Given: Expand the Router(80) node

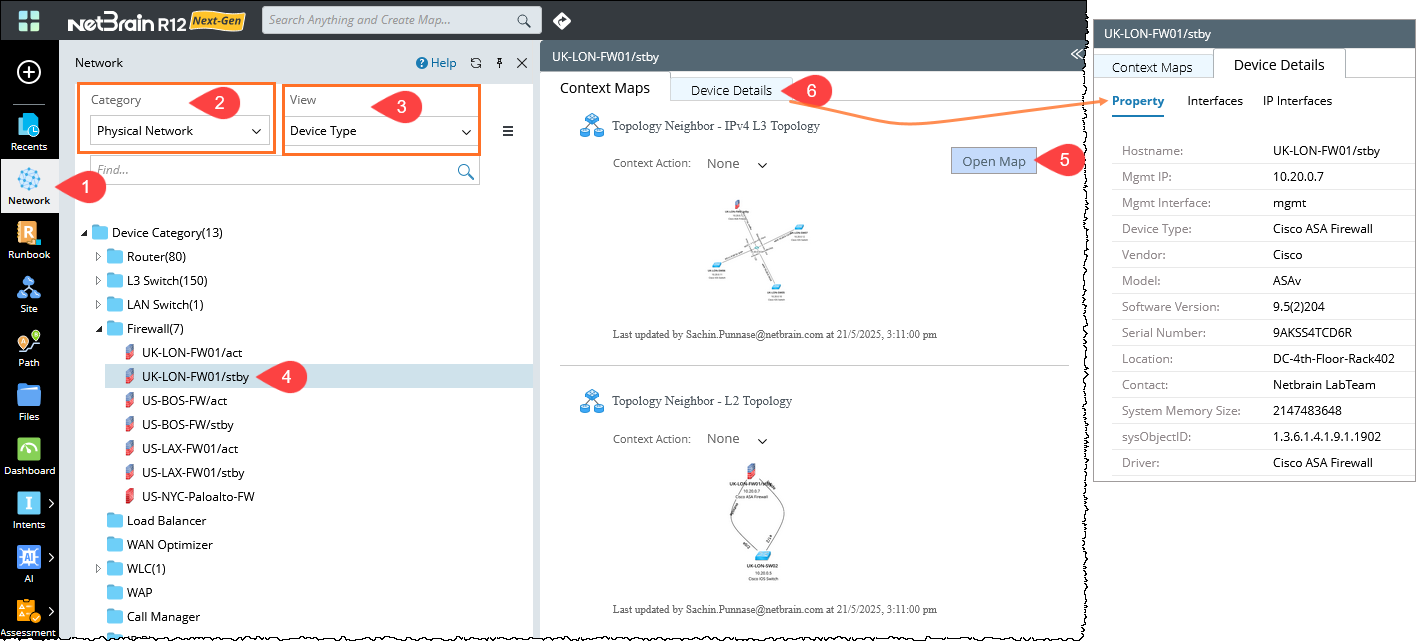Looking at the screenshot, I should [98, 257].
